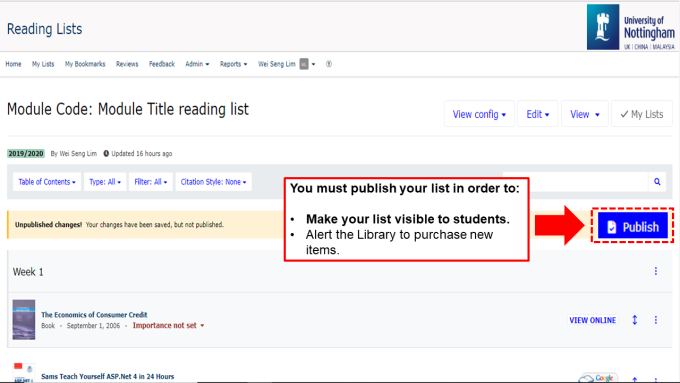Viewport: 680px width, 383px height.
Task: Click the Economics of Consumer Credit book cover
Action: (24, 319)
